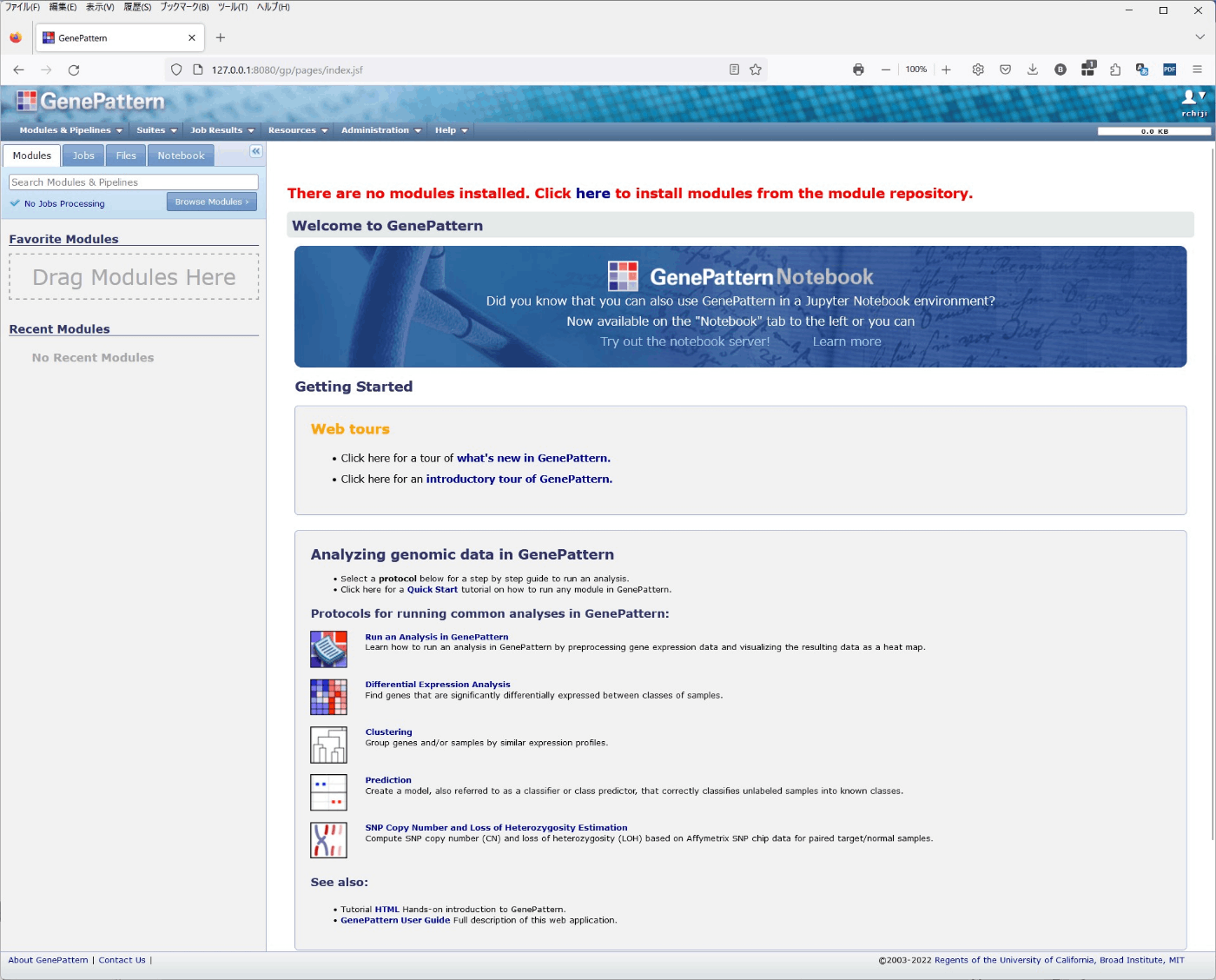Open the extensions puzzle icon
Viewport: 1216px width, 980px height.
[1115, 70]
